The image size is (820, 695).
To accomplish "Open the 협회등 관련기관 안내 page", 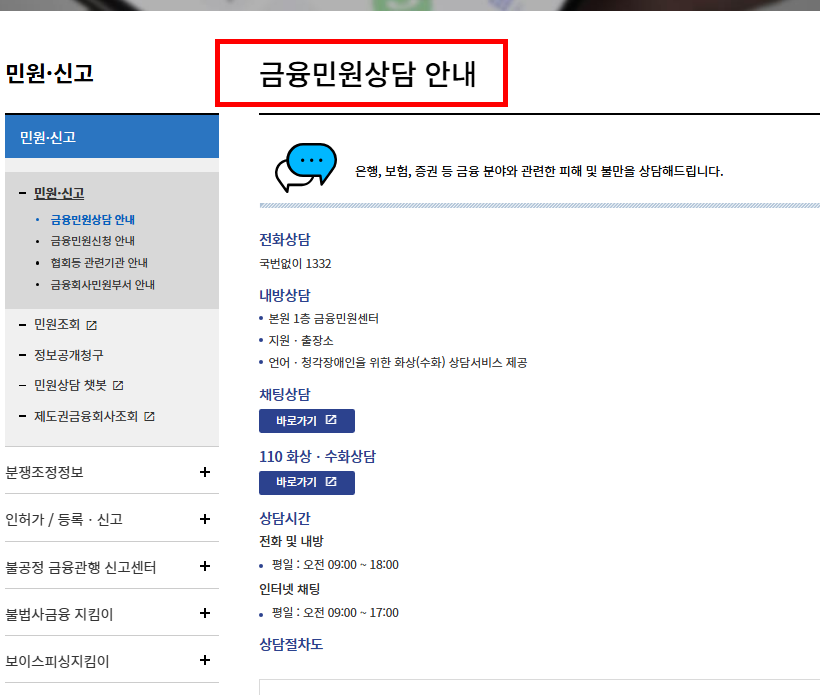I will [95, 263].
